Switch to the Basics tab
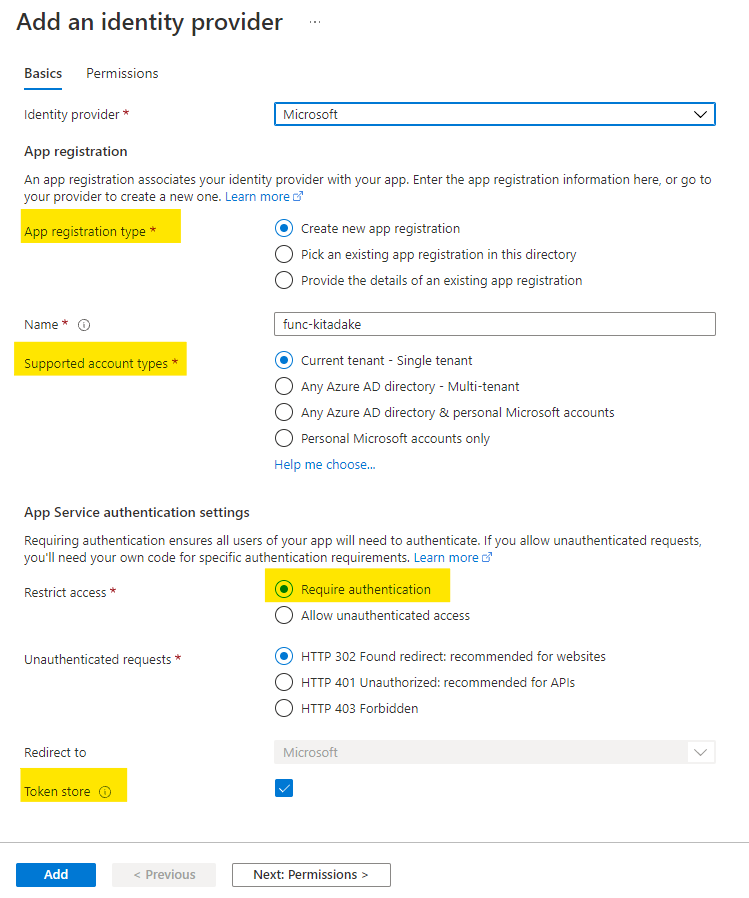 (43, 74)
